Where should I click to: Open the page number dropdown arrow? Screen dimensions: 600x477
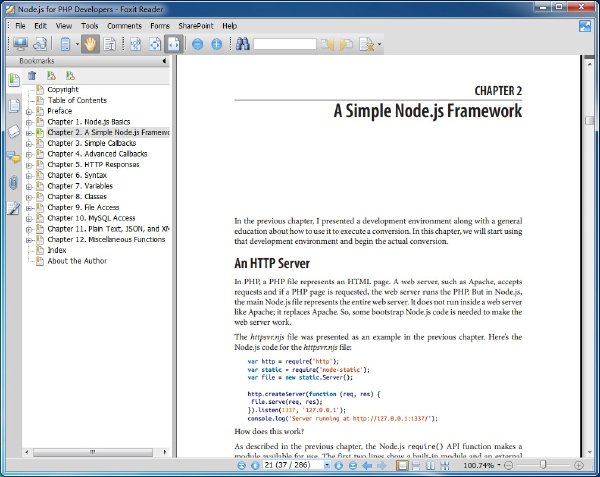point(327,466)
